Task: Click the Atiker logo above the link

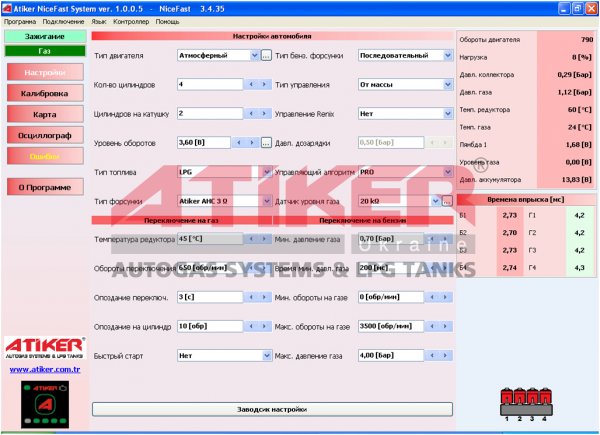Action: pyautogui.click(x=45, y=348)
